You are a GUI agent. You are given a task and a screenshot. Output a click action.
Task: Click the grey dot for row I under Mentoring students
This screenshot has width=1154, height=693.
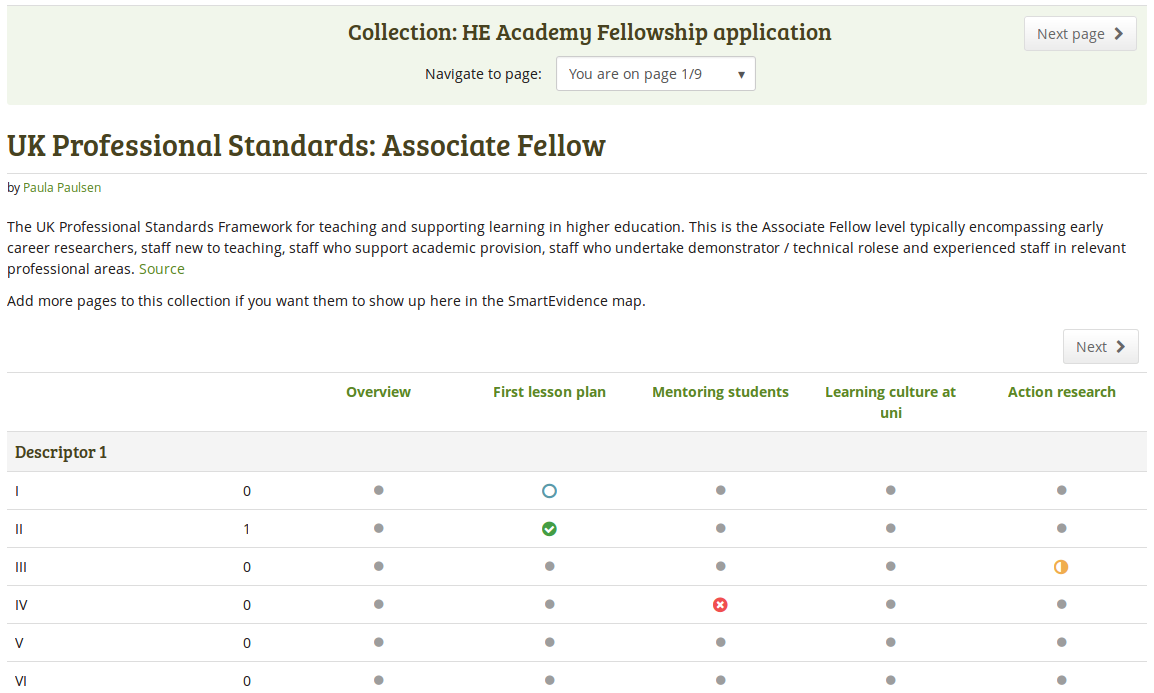721,490
